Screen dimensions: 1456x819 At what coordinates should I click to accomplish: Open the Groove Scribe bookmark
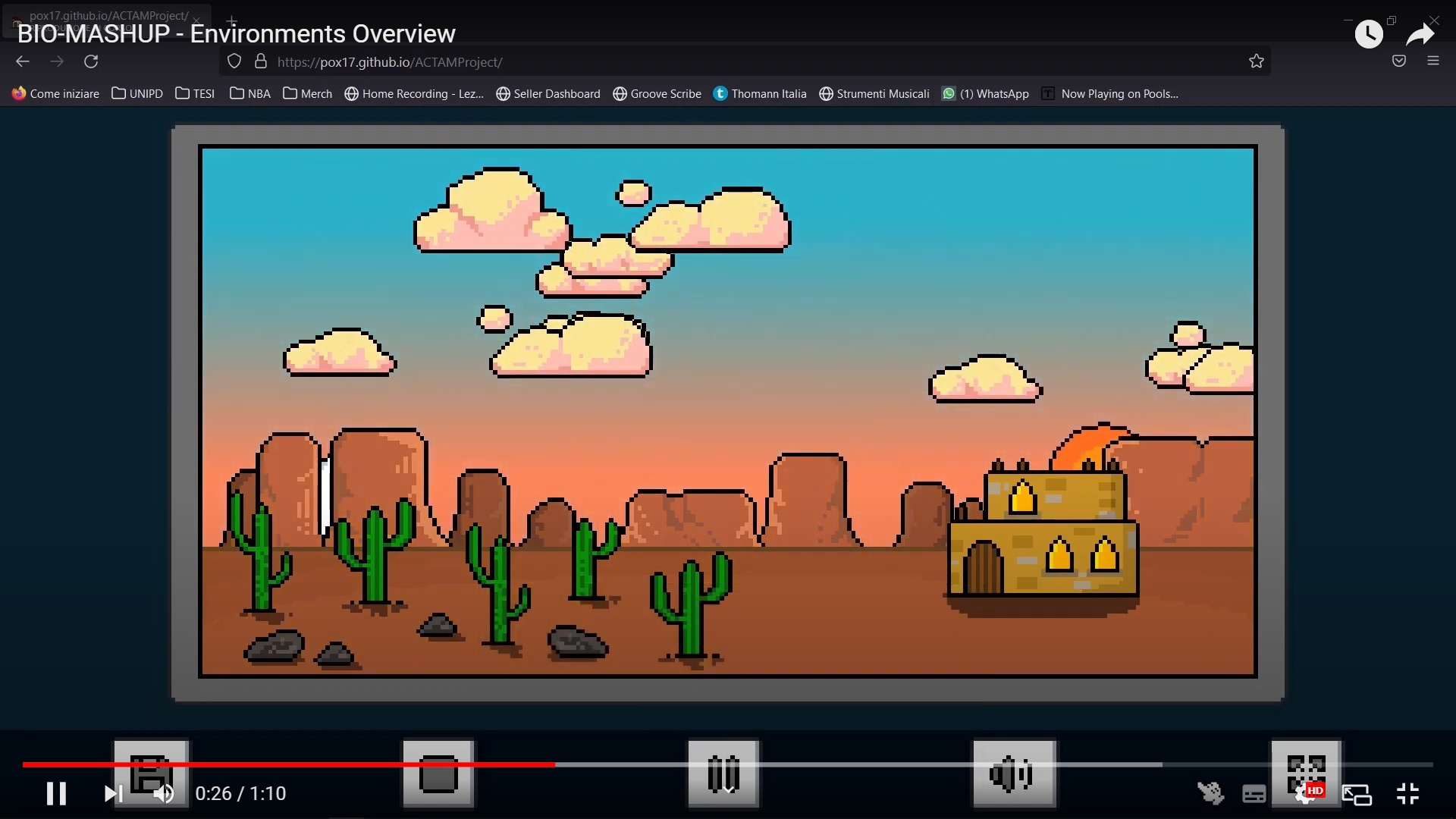(x=657, y=93)
